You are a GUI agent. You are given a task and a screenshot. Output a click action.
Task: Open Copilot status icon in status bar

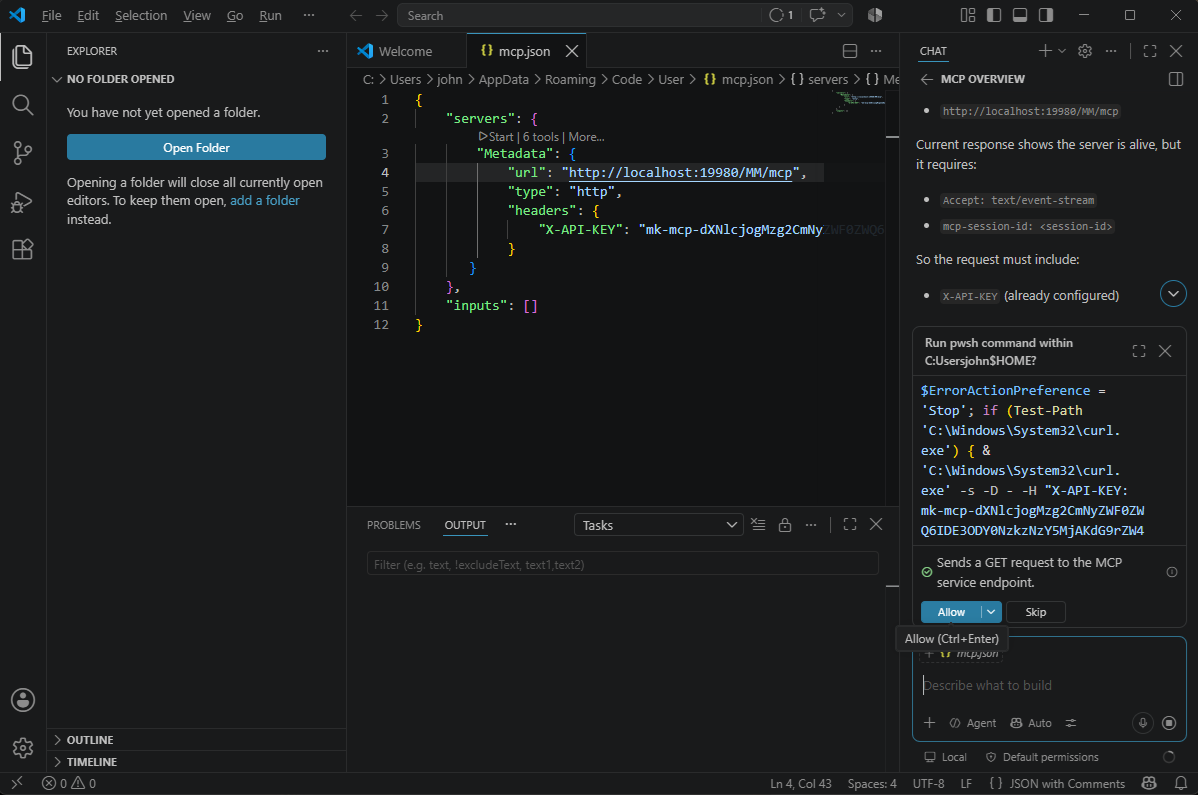[1149, 784]
